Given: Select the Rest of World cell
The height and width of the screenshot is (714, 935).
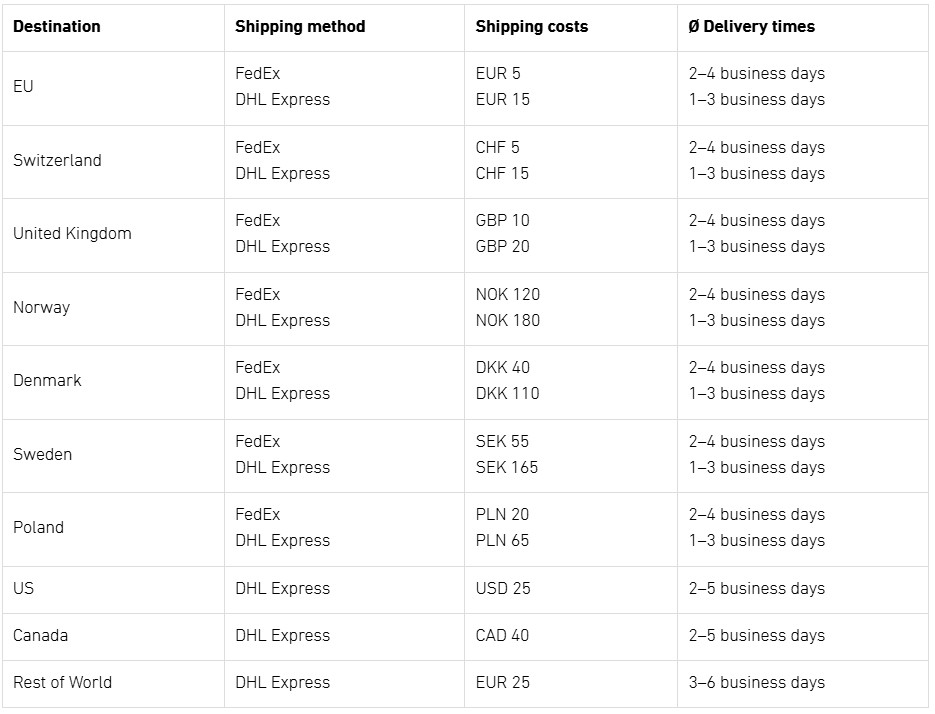Looking at the screenshot, I should pos(62,682).
